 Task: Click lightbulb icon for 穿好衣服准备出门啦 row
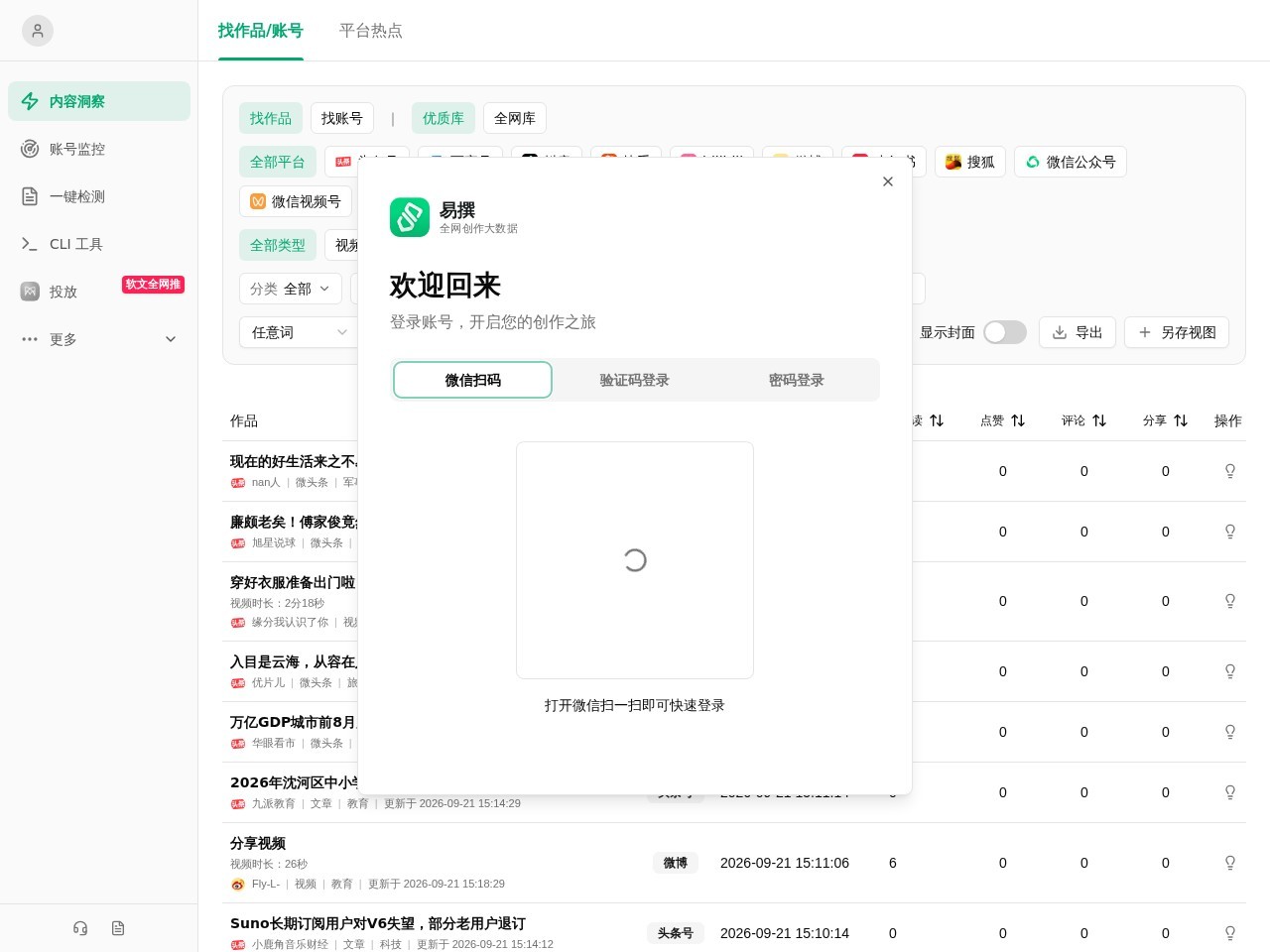coord(1230,601)
